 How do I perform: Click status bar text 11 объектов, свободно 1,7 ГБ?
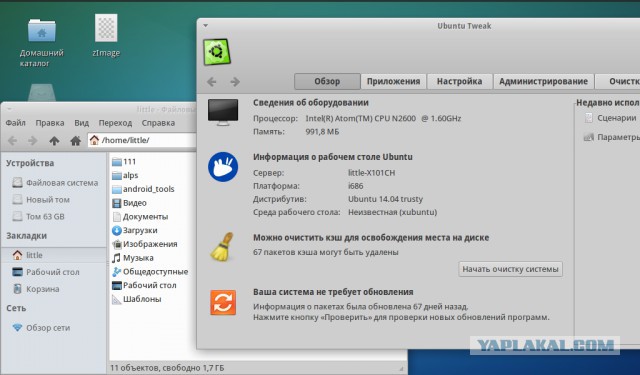click(x=167, y=368)
